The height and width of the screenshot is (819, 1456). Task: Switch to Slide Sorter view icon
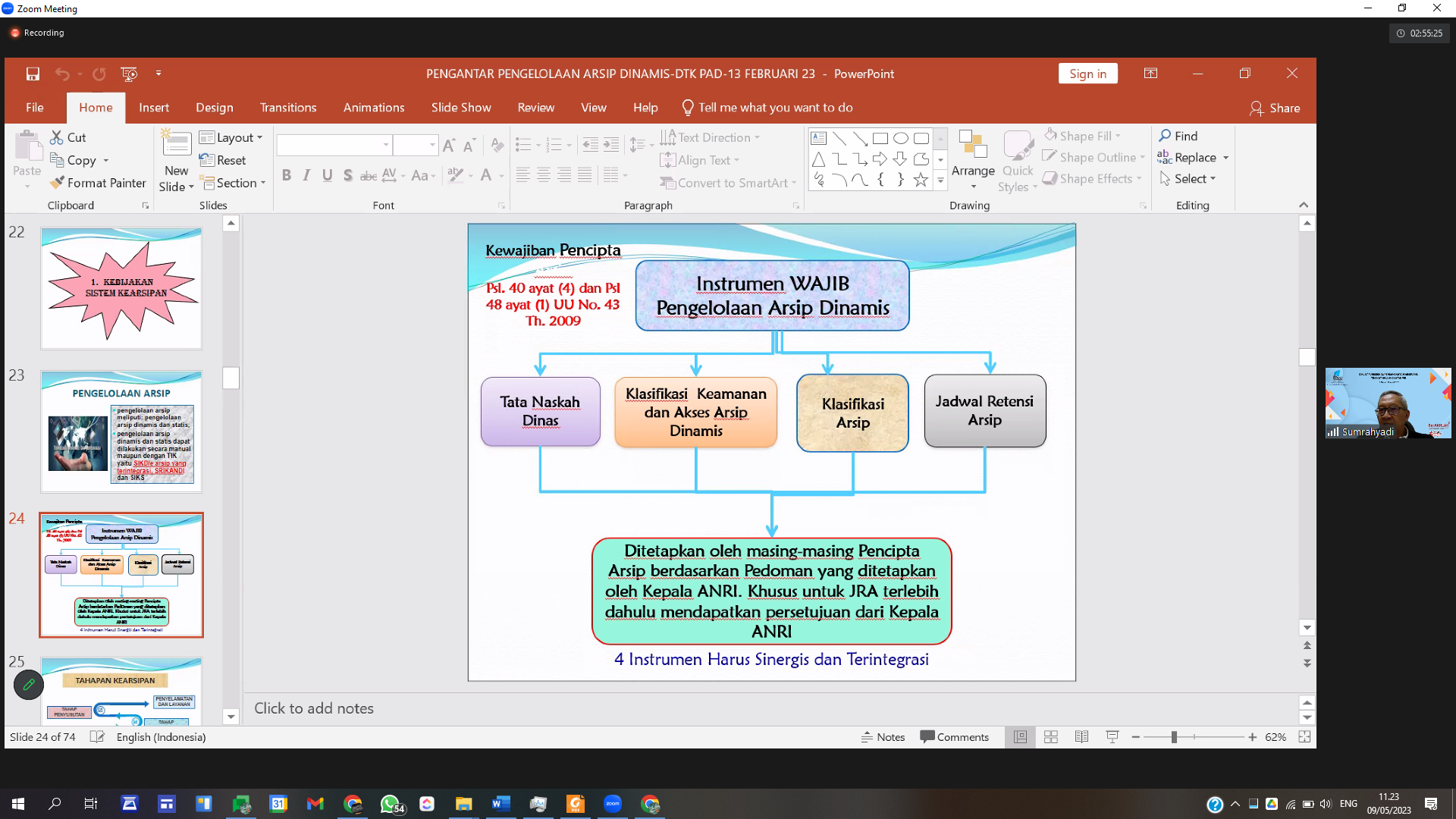(1050, 737)
